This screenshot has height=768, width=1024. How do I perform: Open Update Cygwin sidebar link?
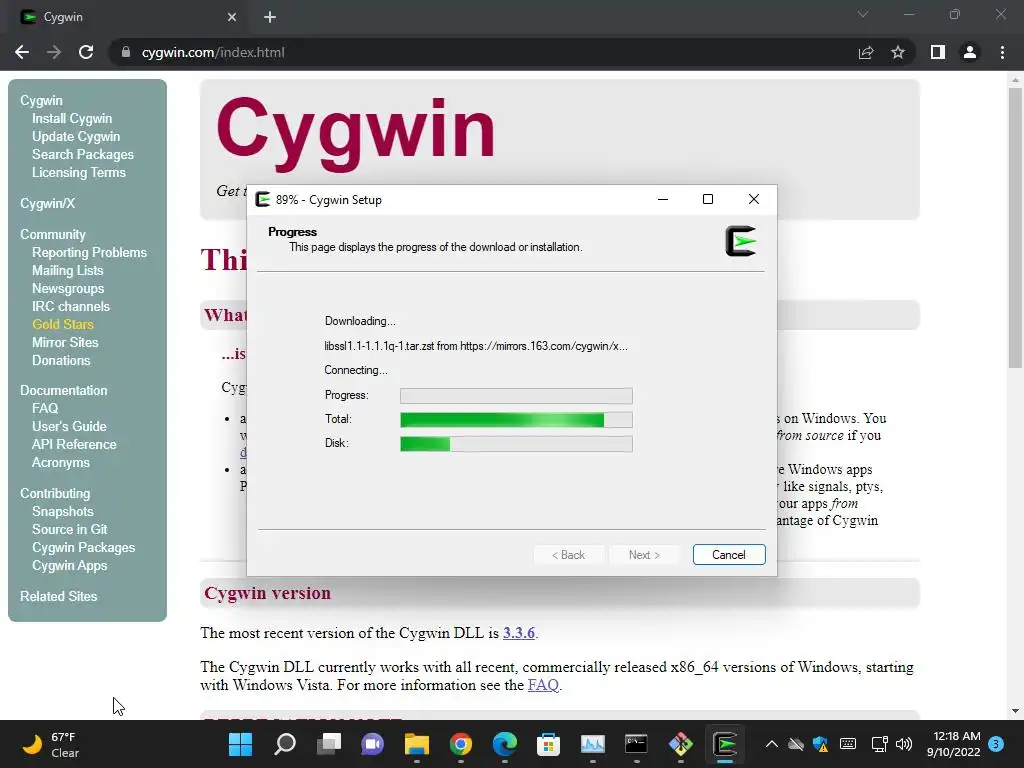point(76,136)
